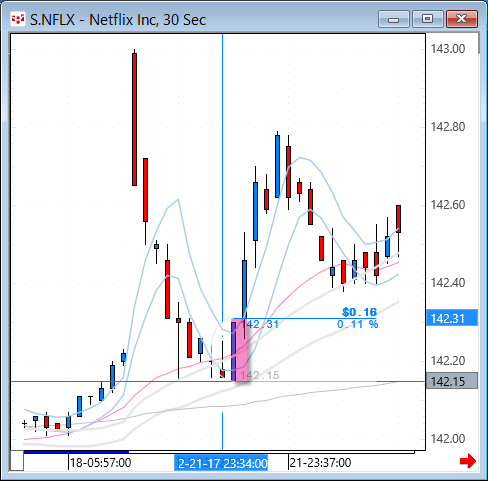
Task: Click the 21-23:37:00 time axis label
Action: point(320,463)
